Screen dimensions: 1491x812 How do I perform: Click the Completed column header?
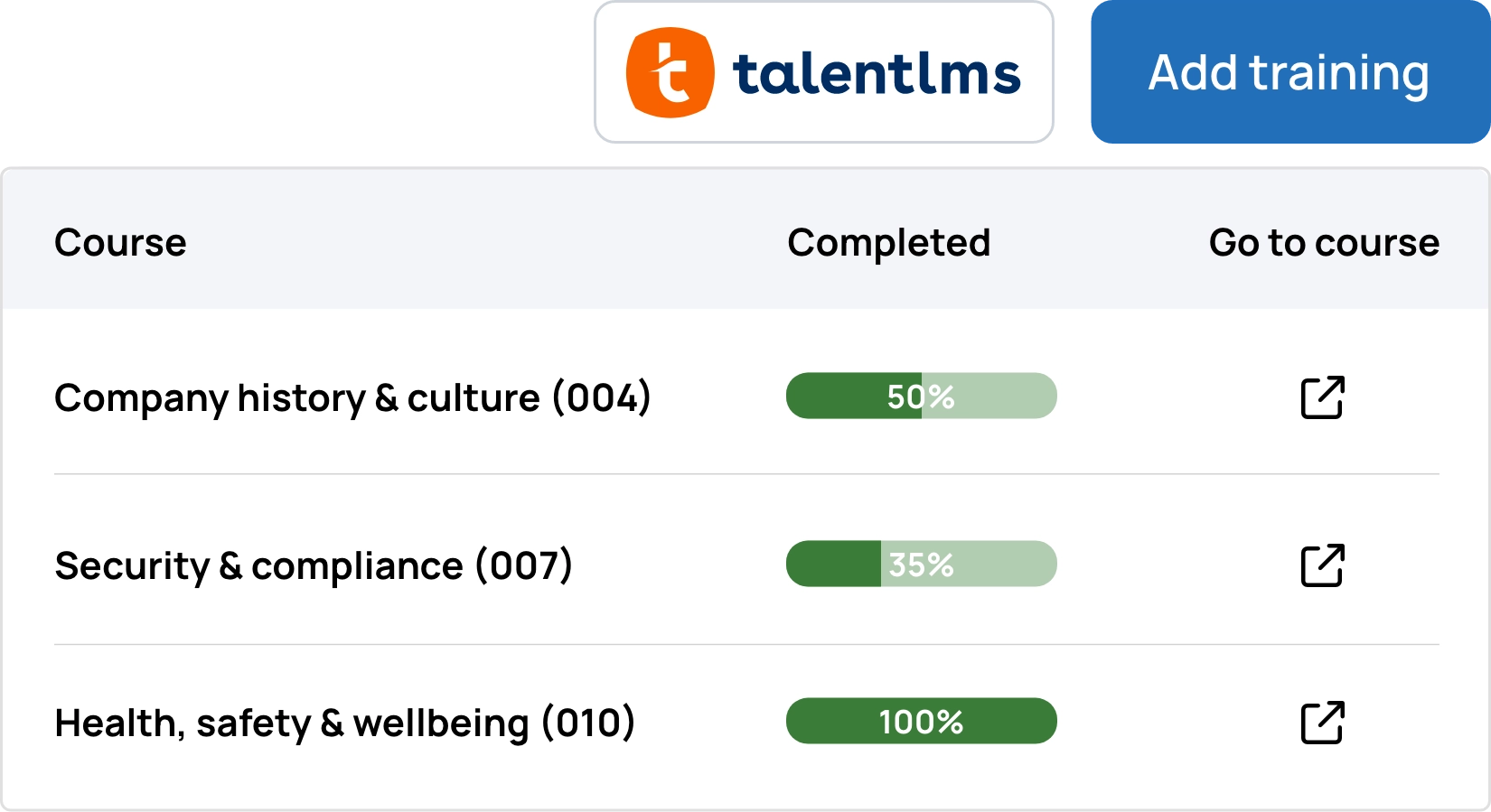pos(888,242)
